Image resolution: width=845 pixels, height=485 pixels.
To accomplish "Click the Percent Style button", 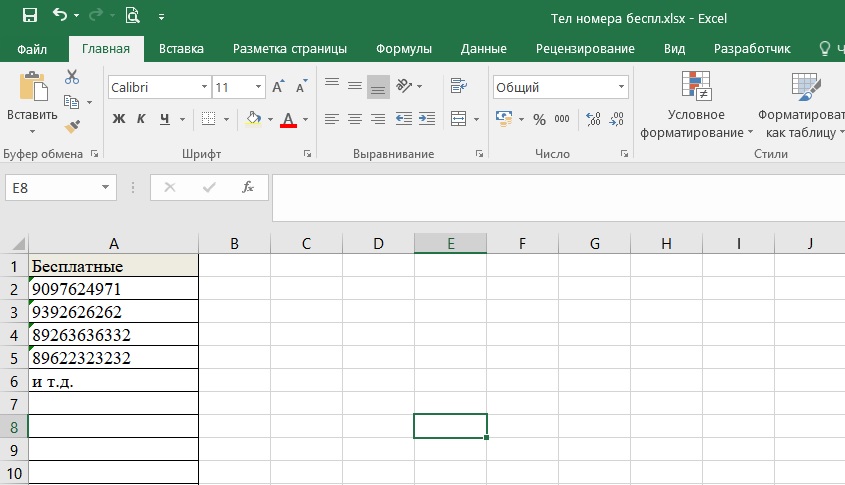I will coord(539,119).
